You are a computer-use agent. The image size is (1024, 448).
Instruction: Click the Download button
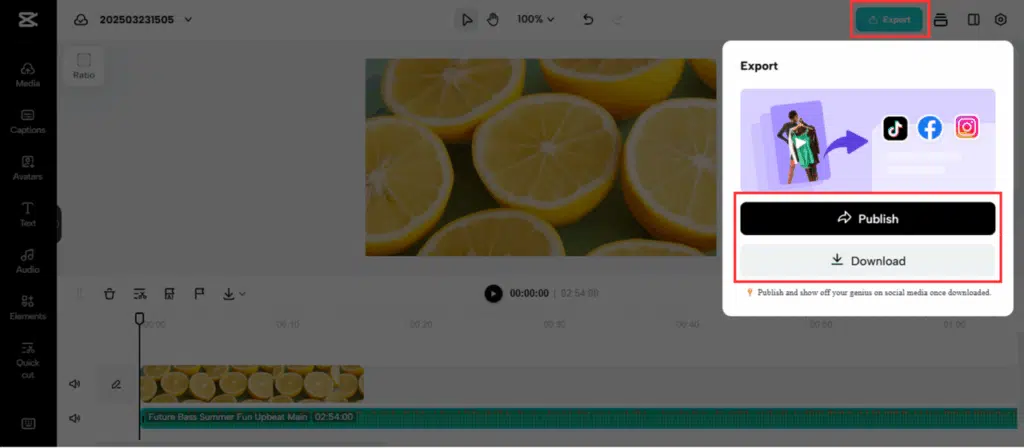tap(867, 261)
